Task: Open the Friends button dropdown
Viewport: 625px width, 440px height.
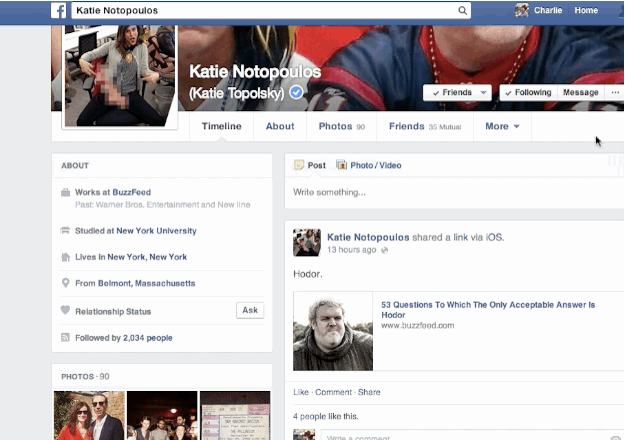Action: (457, 92)
